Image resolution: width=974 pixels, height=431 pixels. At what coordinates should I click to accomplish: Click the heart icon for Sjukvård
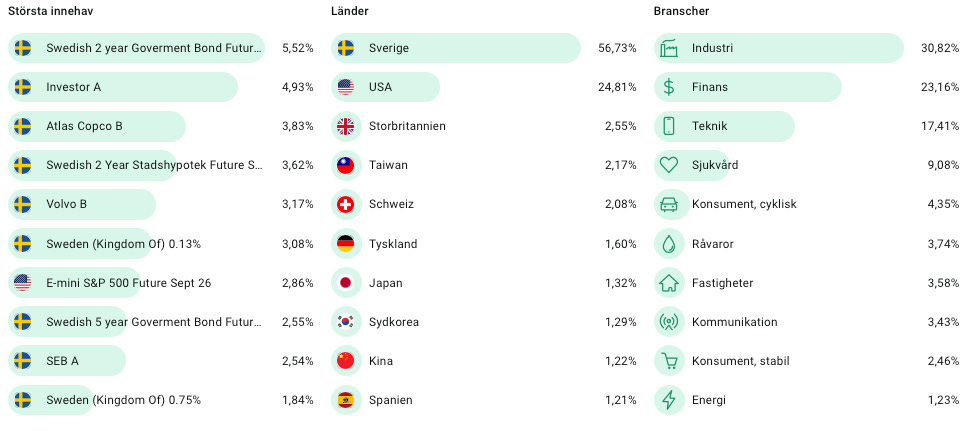668,165
